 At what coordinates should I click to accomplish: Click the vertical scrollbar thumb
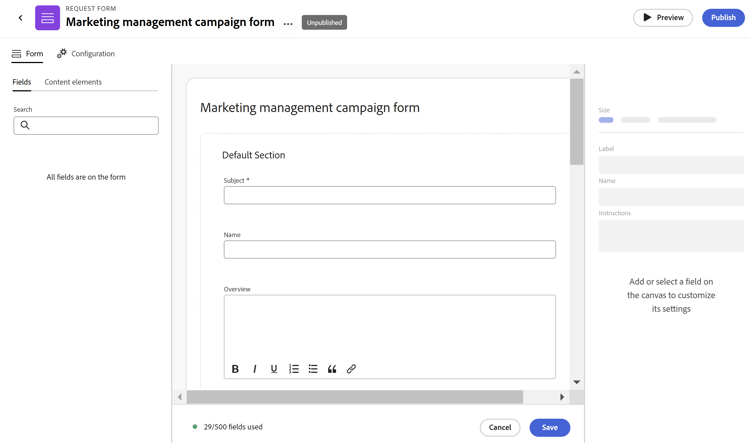click(576, 122)
